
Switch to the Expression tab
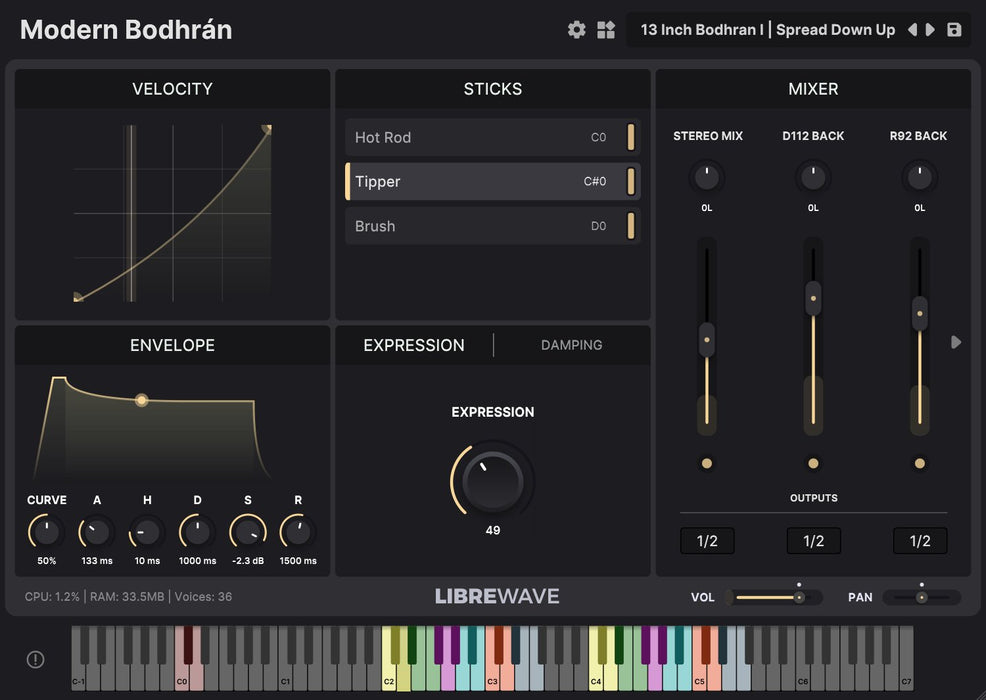(414, 345)
